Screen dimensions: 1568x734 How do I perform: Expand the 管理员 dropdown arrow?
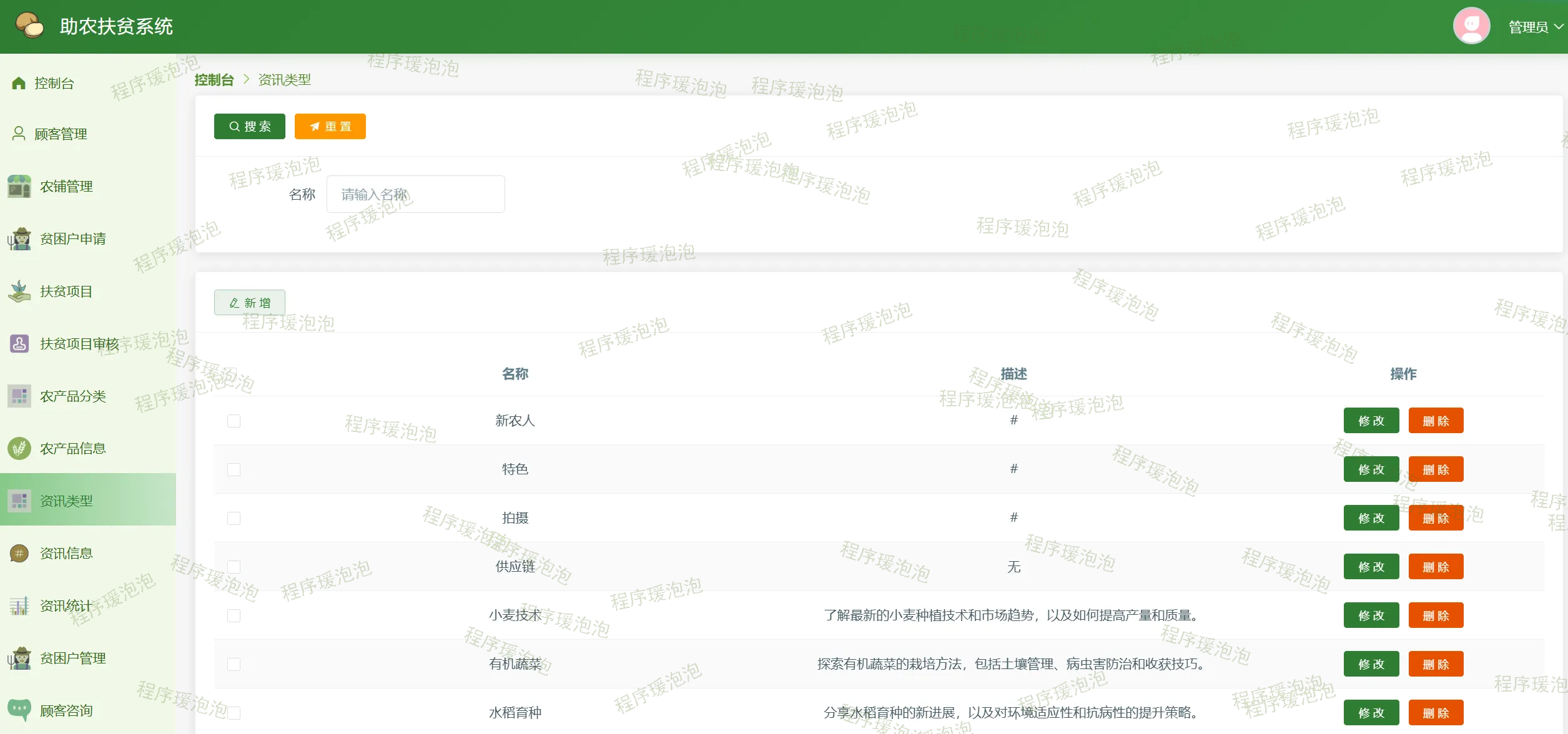pos(1559,27)
